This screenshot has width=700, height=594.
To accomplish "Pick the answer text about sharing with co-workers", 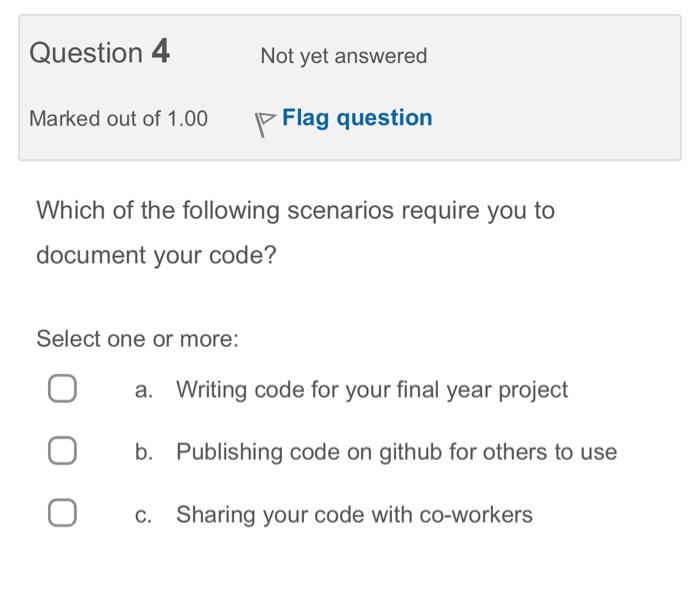I will point(354,515).
